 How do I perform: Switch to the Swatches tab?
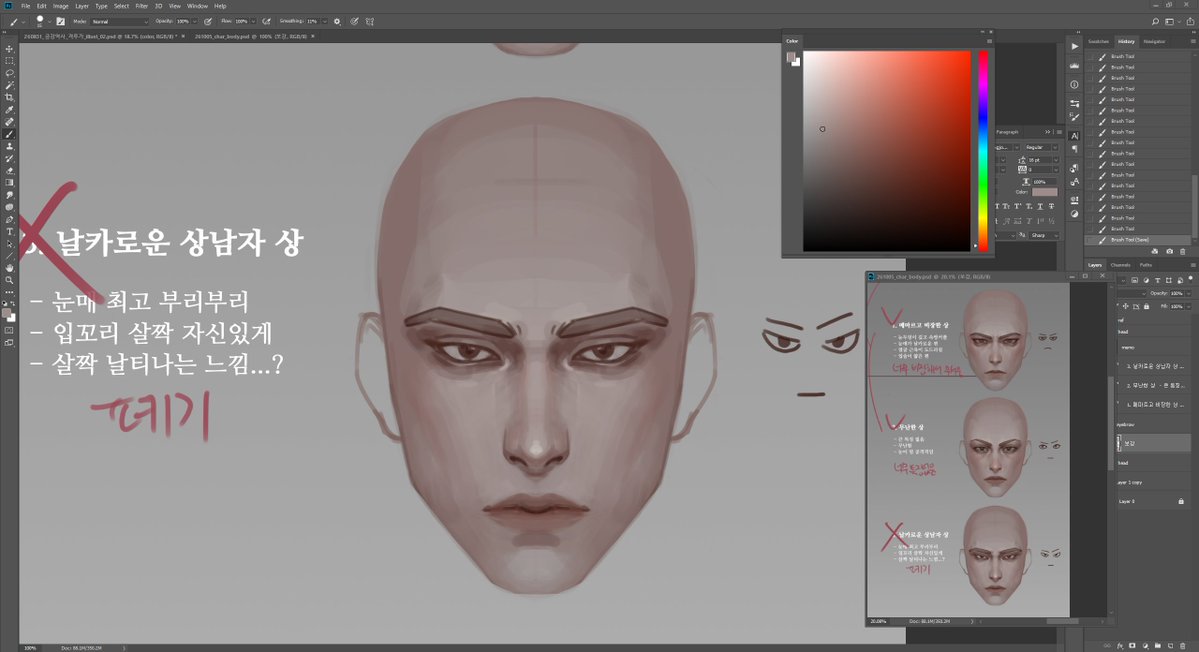click(1099, 41)
